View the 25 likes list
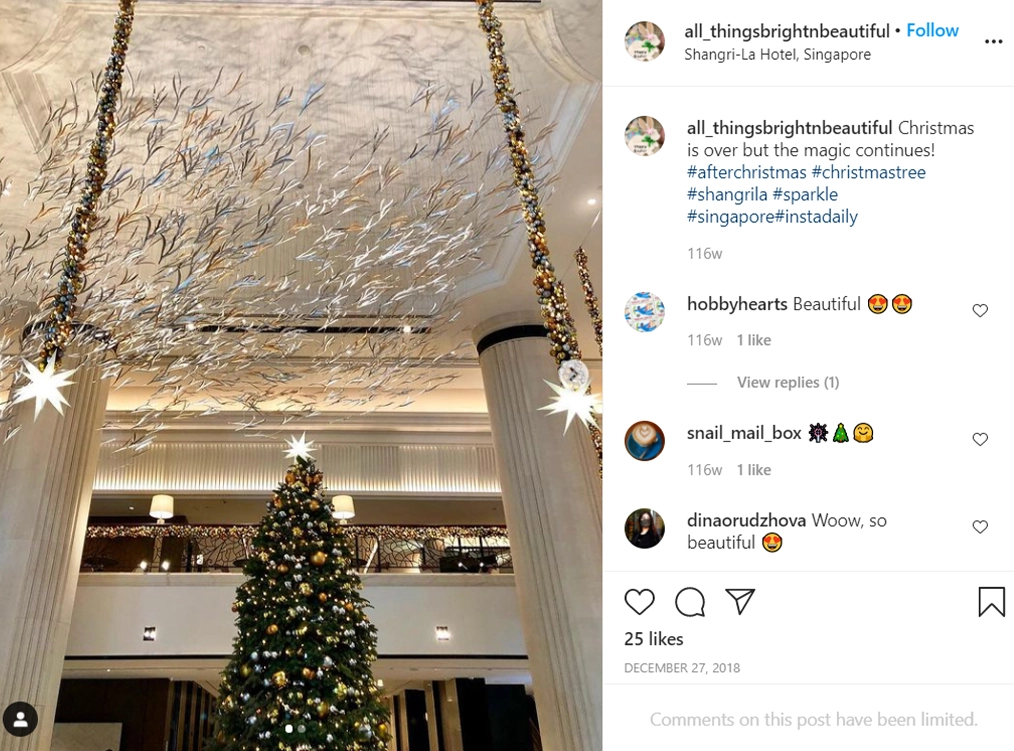Viewport: 1014px width, 751px height. click(653, 639)
